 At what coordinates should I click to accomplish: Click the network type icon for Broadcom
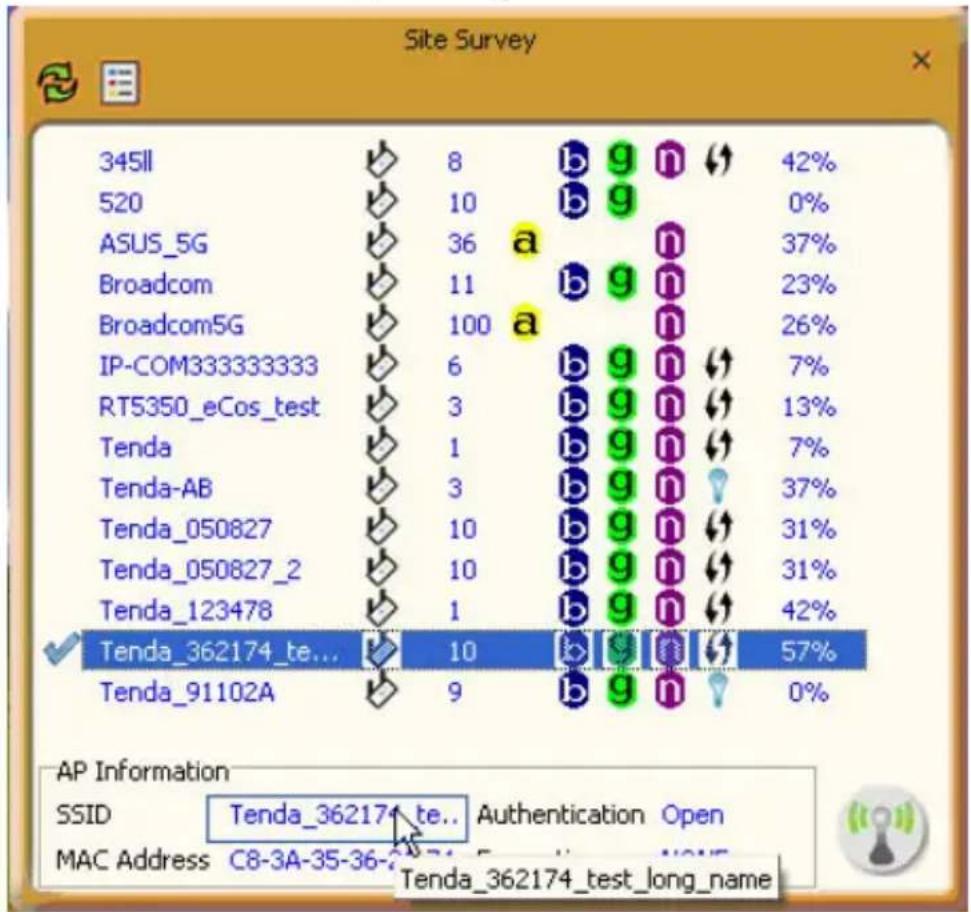click(381, 283)
